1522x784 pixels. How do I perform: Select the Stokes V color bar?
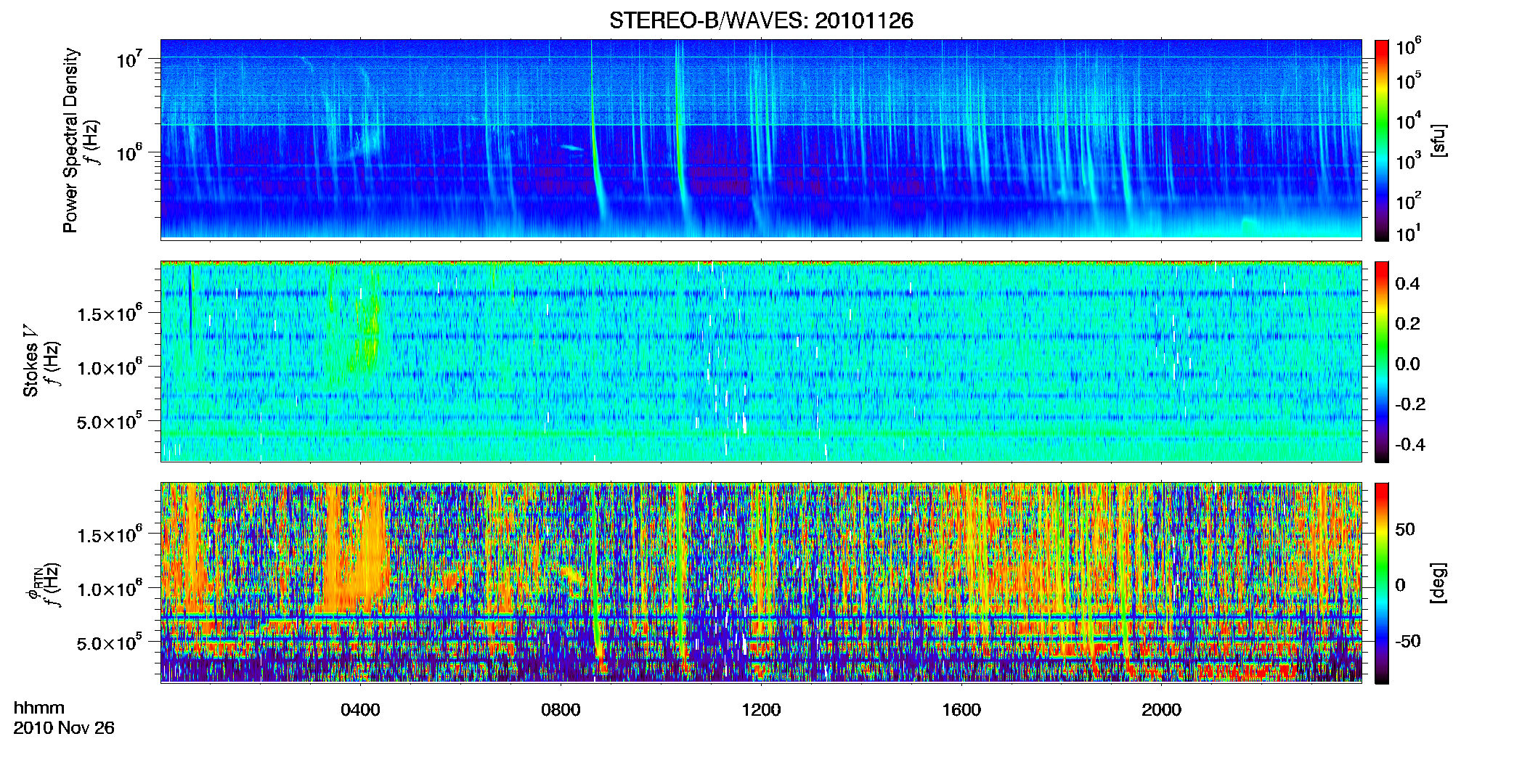click(1382, 362)
